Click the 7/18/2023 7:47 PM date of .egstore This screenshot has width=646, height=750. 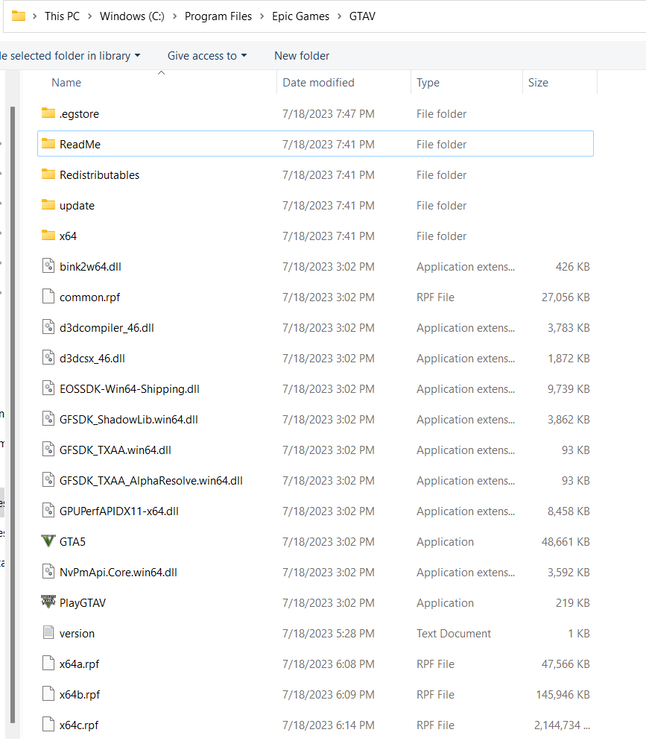(x=328, y=114)
